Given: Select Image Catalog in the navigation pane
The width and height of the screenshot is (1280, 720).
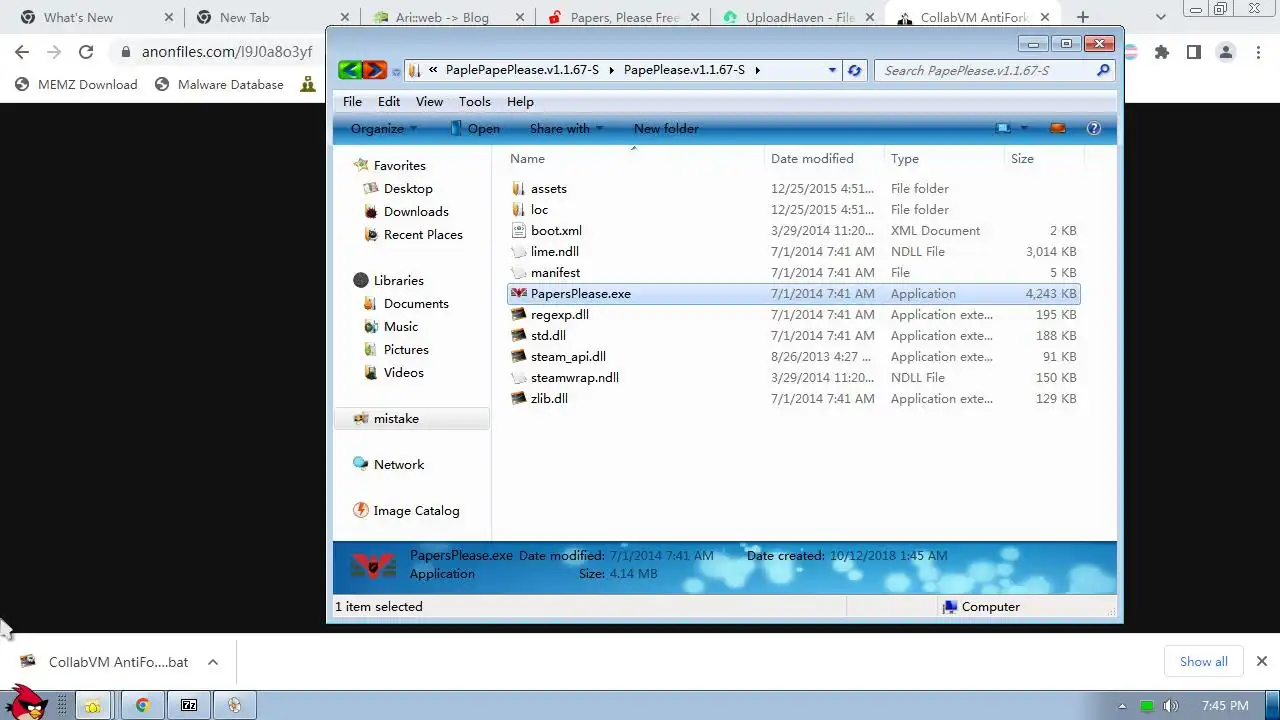Looking at the screenshot, I should [416, 510].
